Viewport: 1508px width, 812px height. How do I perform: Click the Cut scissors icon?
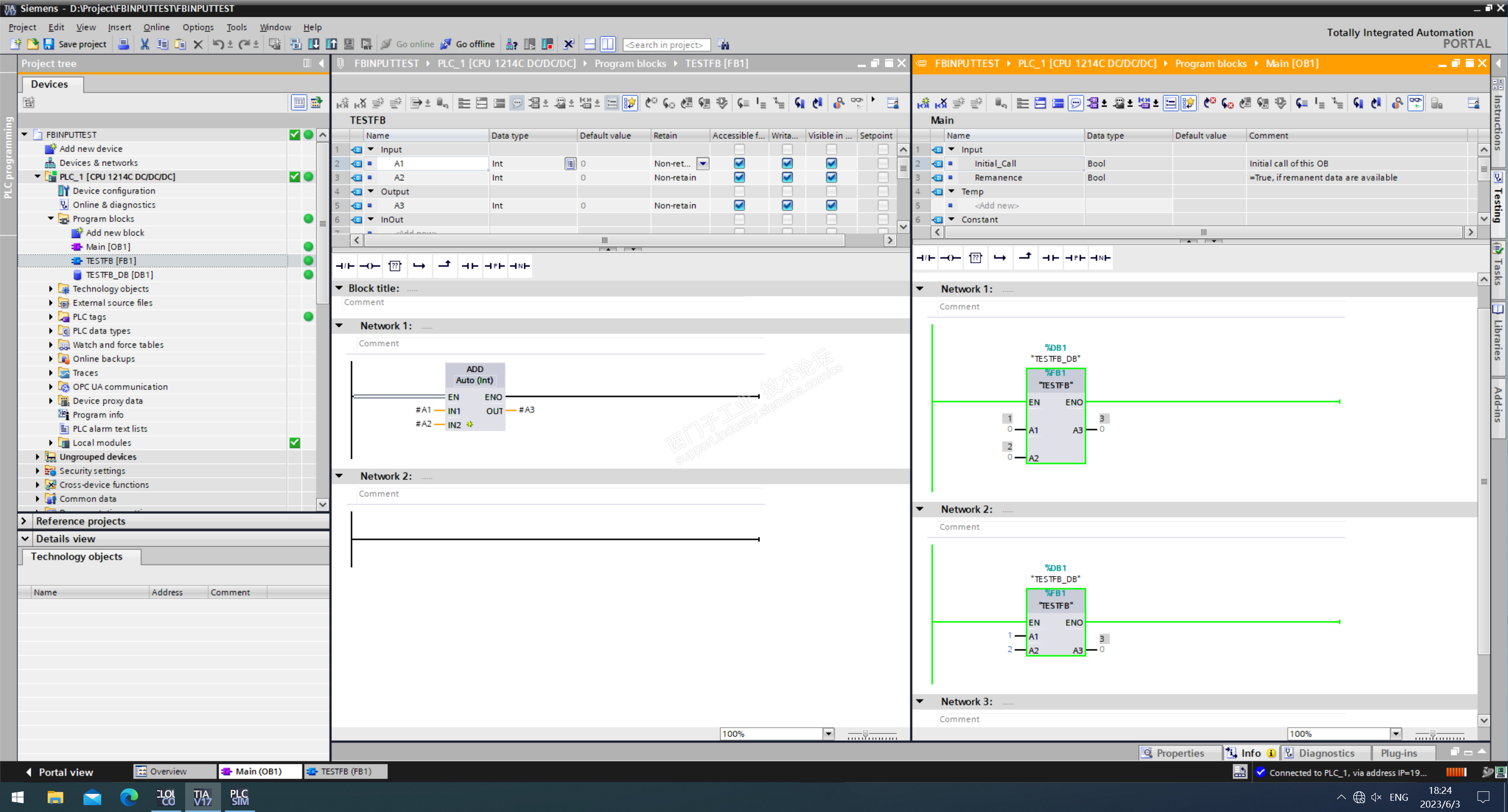[x=144, y=44]
